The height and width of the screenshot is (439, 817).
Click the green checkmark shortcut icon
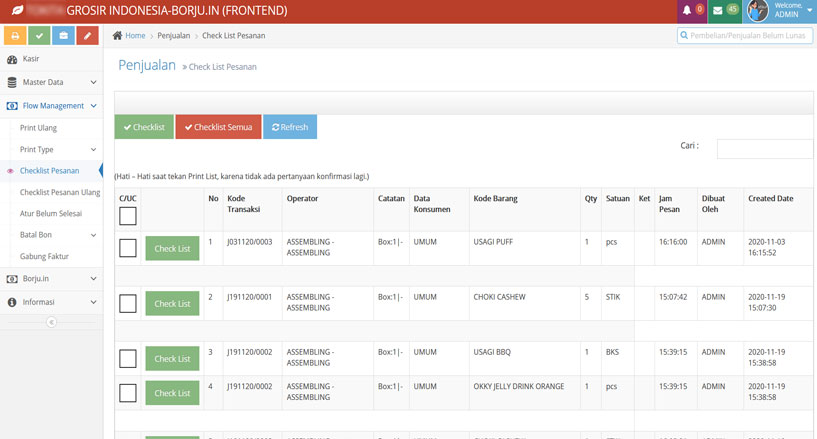(x=39, y=35)
